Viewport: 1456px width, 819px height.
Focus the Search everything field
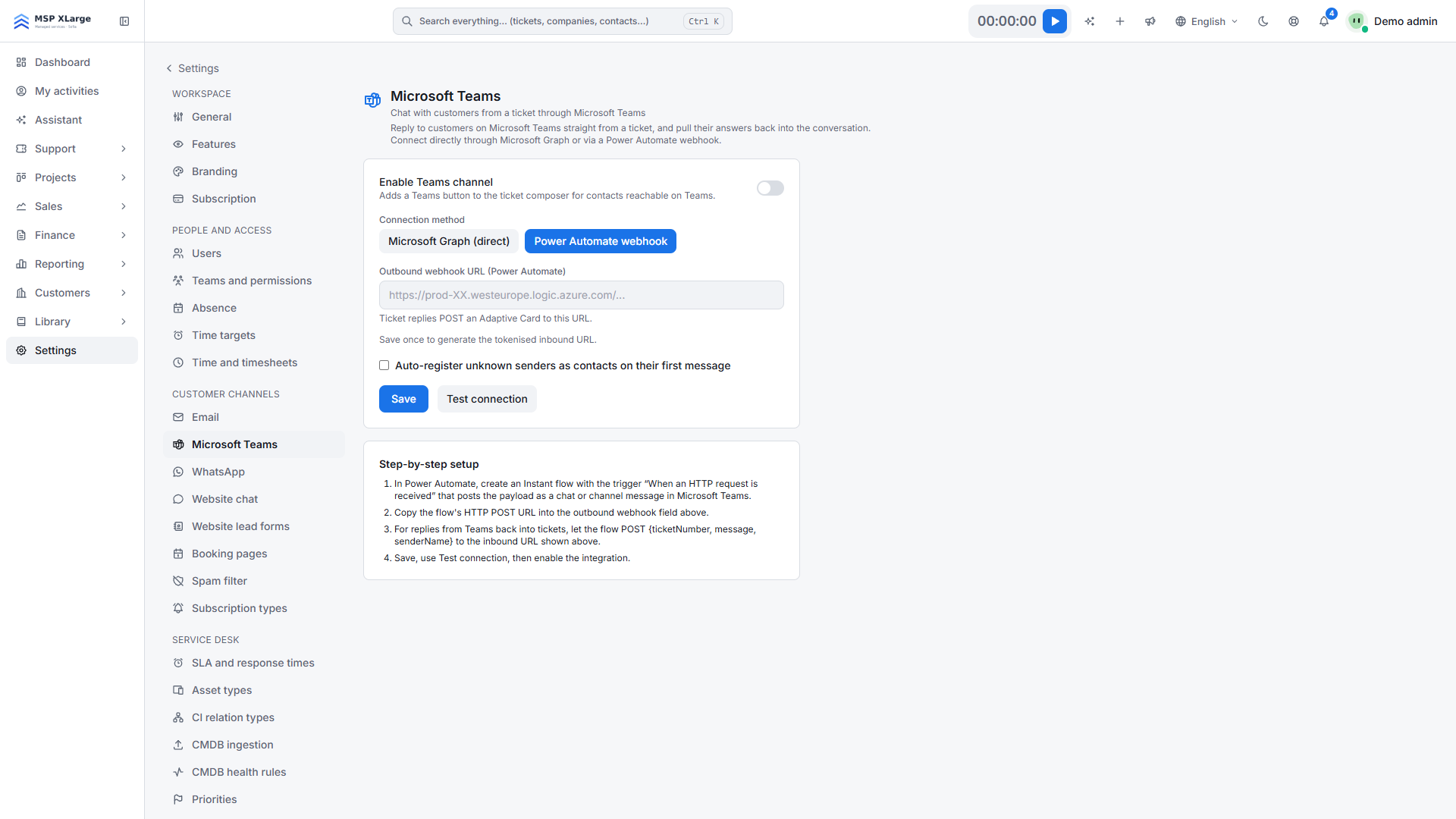(x=562, y=21)
